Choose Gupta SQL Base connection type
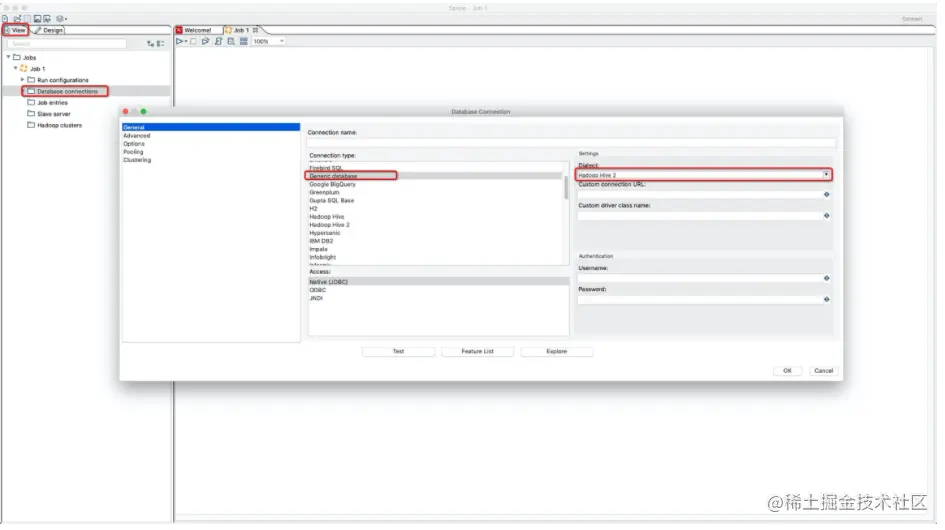The width and height of the screenshot is (945, 530). click(331, 200)
